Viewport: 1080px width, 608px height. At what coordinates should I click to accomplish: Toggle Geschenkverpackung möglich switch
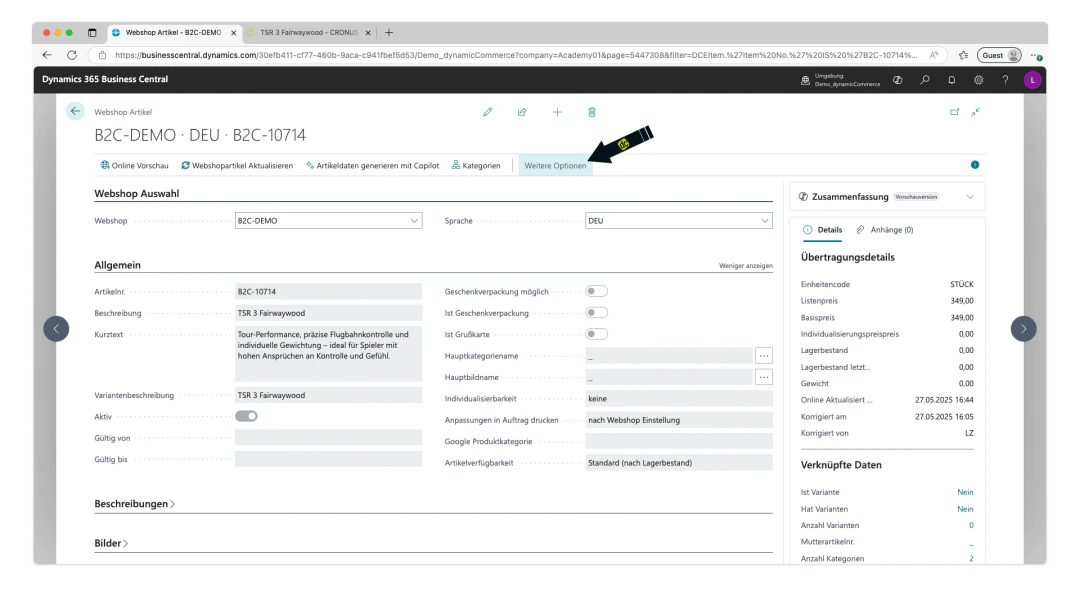(596, 291)
